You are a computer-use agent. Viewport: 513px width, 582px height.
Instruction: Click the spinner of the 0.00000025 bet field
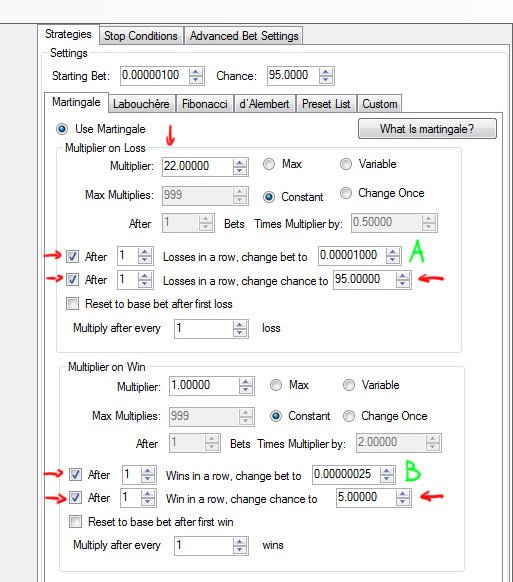click(x=387, y=475)
